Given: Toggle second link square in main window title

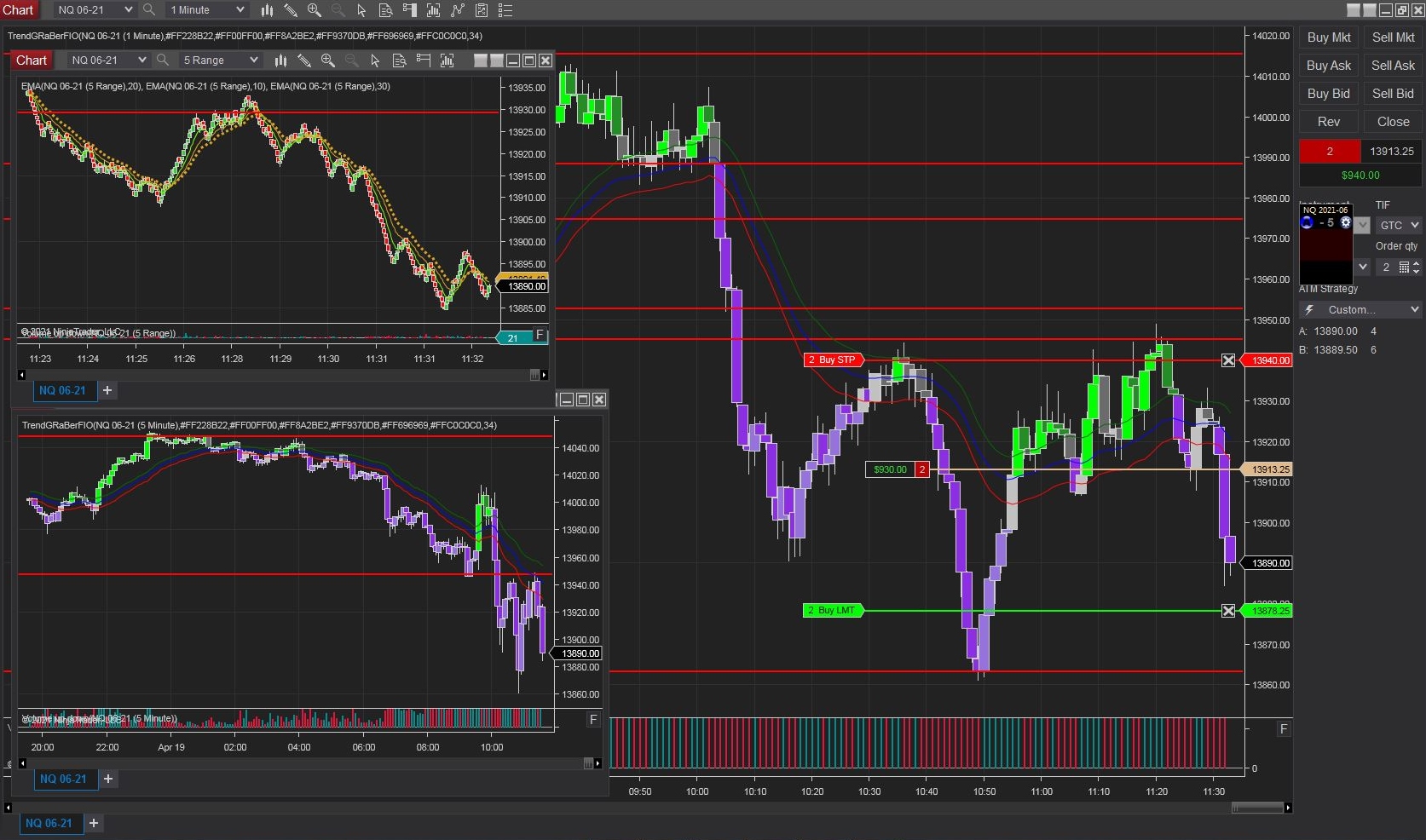Looking at the screenshot, I should tap(1369, 10).
